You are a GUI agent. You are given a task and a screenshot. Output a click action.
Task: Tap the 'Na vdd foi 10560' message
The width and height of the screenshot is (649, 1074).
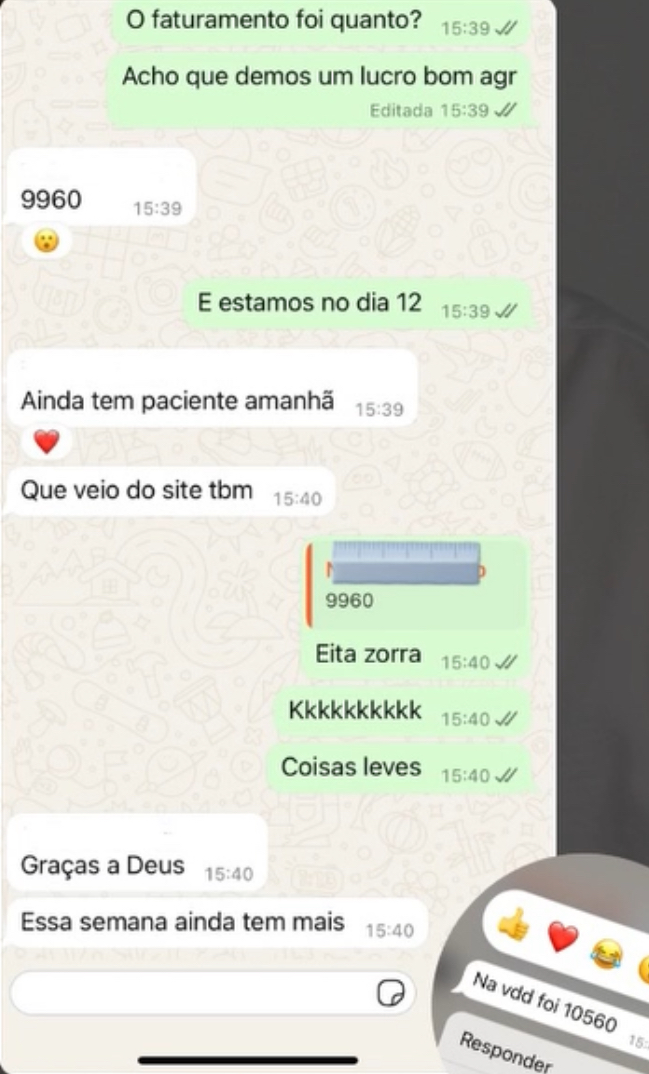544,1002
